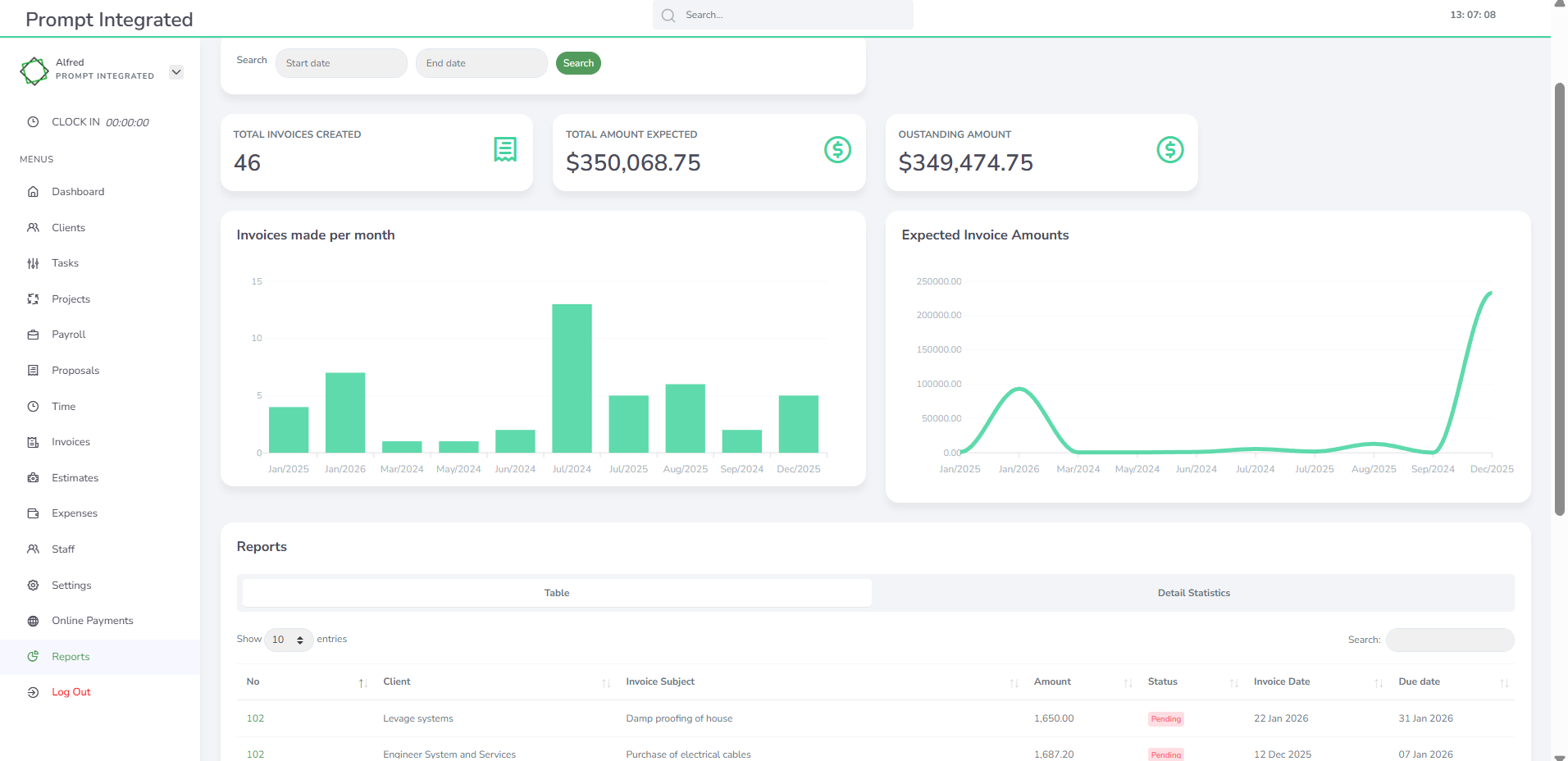Image resolution: width=1568 pixels, height=761 pixels.
Task: Click the Dashboard home icon in sidebar
Action: pyautogui.click(x=33, y=192)
